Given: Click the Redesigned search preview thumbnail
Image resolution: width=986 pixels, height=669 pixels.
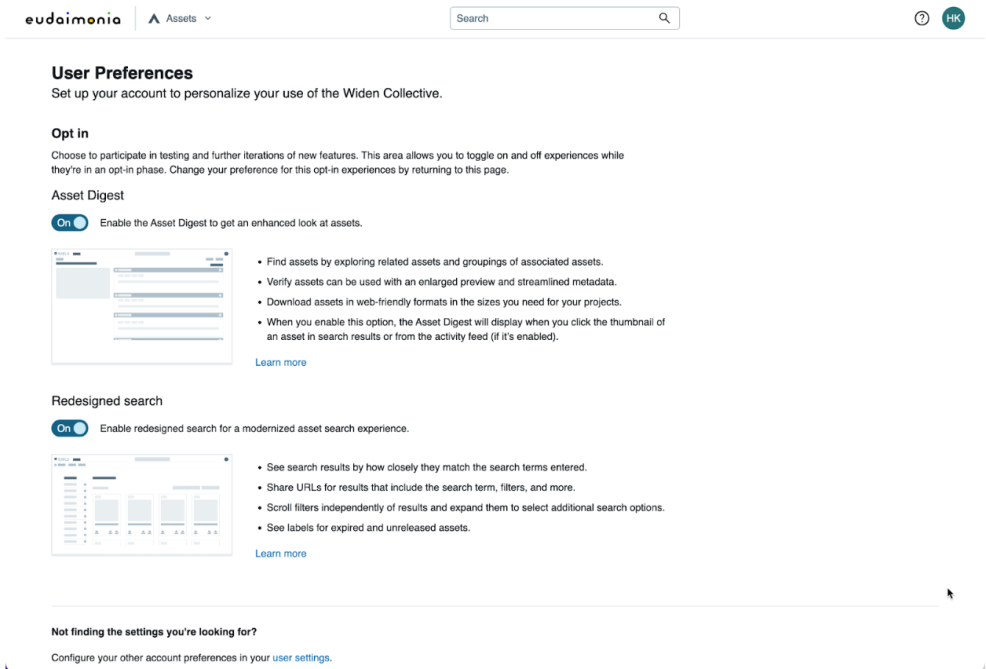Looking at the screenshot, I should (141, 505).
